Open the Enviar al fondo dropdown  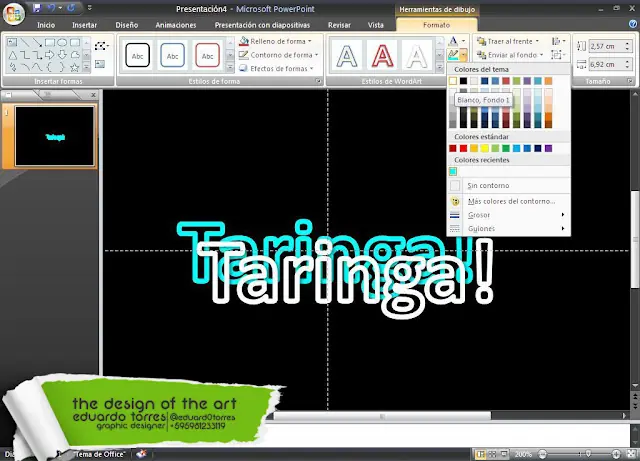tap(511, 55)
